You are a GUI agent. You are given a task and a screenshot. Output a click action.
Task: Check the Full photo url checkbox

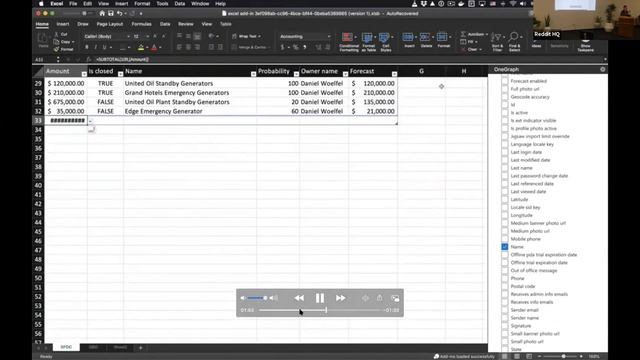[x=505, y=89]
